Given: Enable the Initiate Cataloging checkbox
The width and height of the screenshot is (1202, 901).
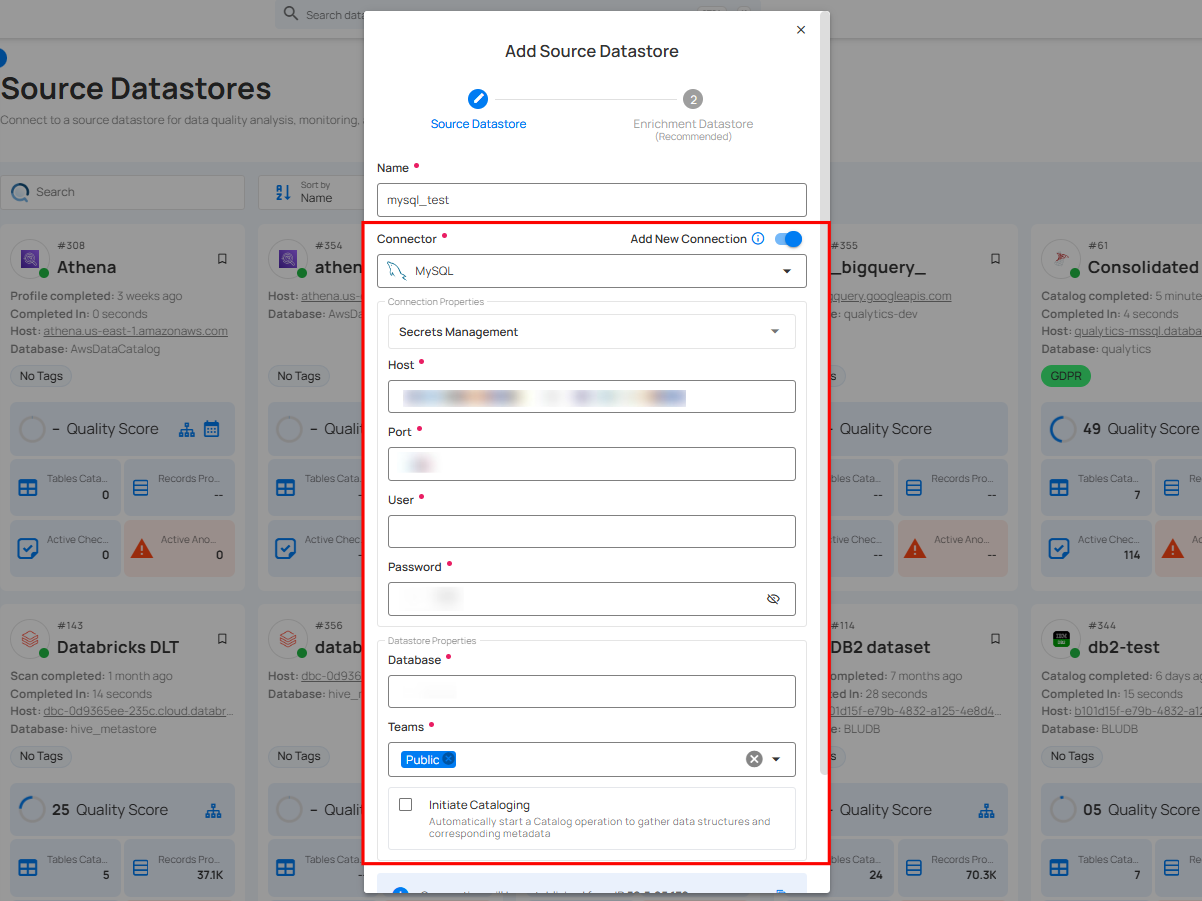Looking at the screenshot, I should coord(405,804).
